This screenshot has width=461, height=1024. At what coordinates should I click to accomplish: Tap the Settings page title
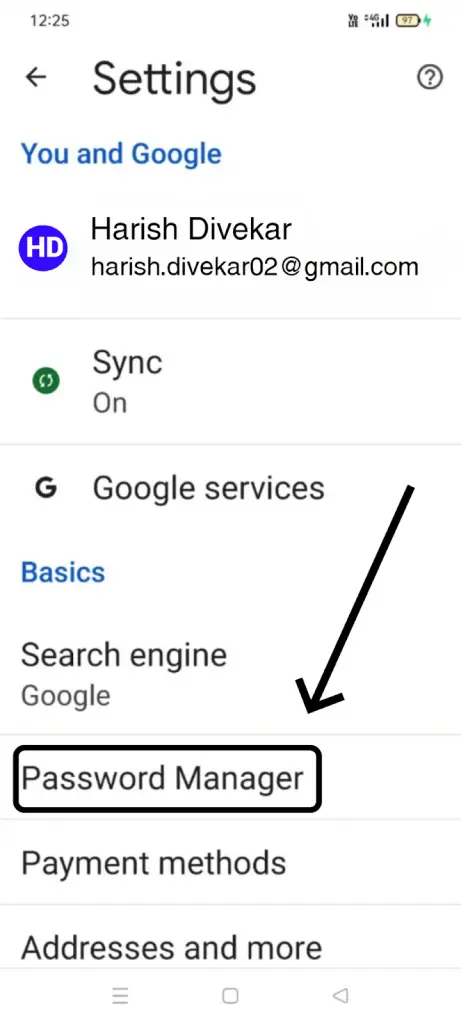[x=174, y=78]
